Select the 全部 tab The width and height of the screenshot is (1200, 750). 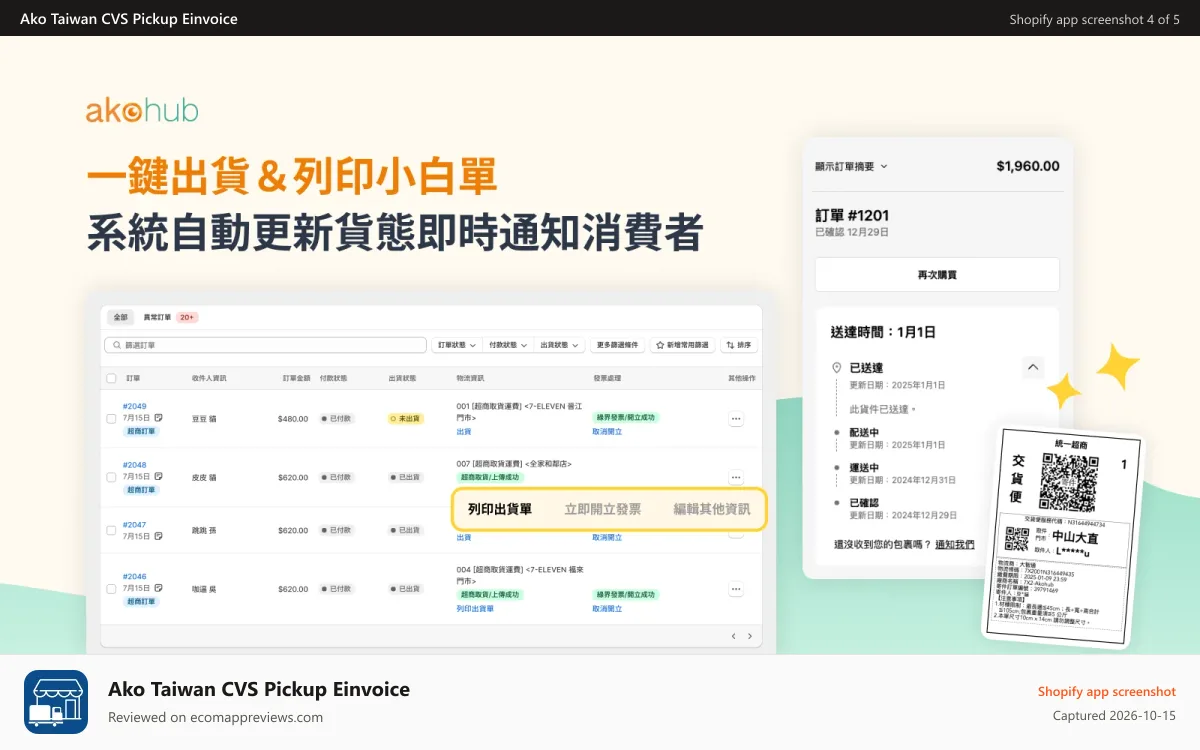(x=120, y=317)
